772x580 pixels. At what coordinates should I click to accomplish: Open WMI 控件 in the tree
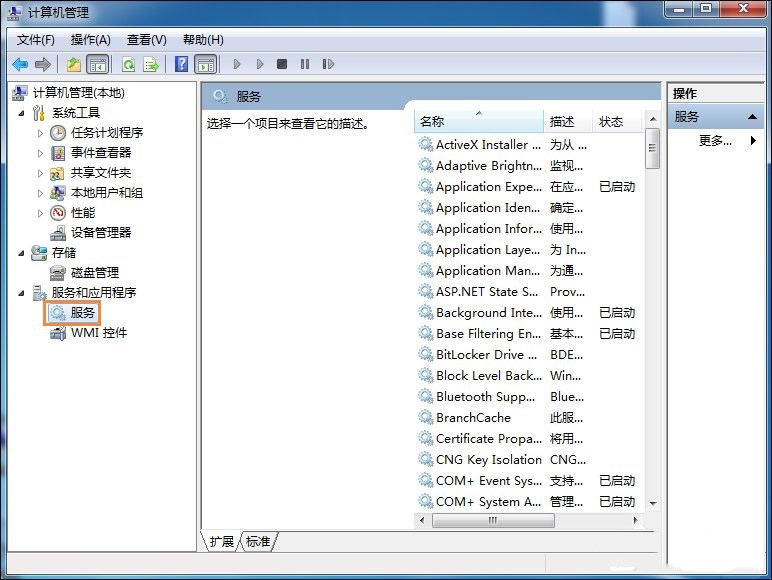coord(99,333)
